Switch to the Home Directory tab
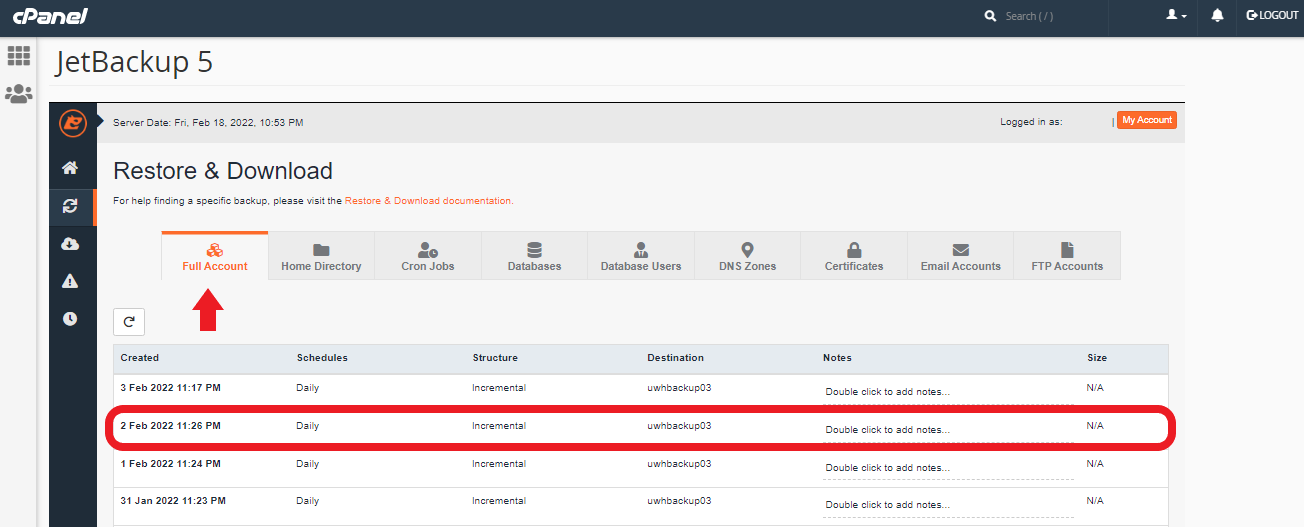Image resolution: width=1304 pixels, height=527 pixels. 321,256
